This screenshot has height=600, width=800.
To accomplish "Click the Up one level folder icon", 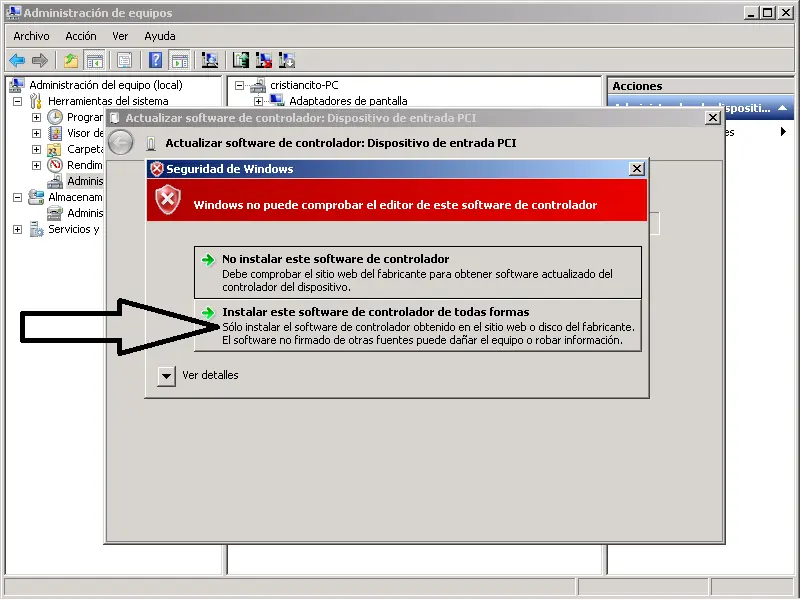I will click(71, 61).
